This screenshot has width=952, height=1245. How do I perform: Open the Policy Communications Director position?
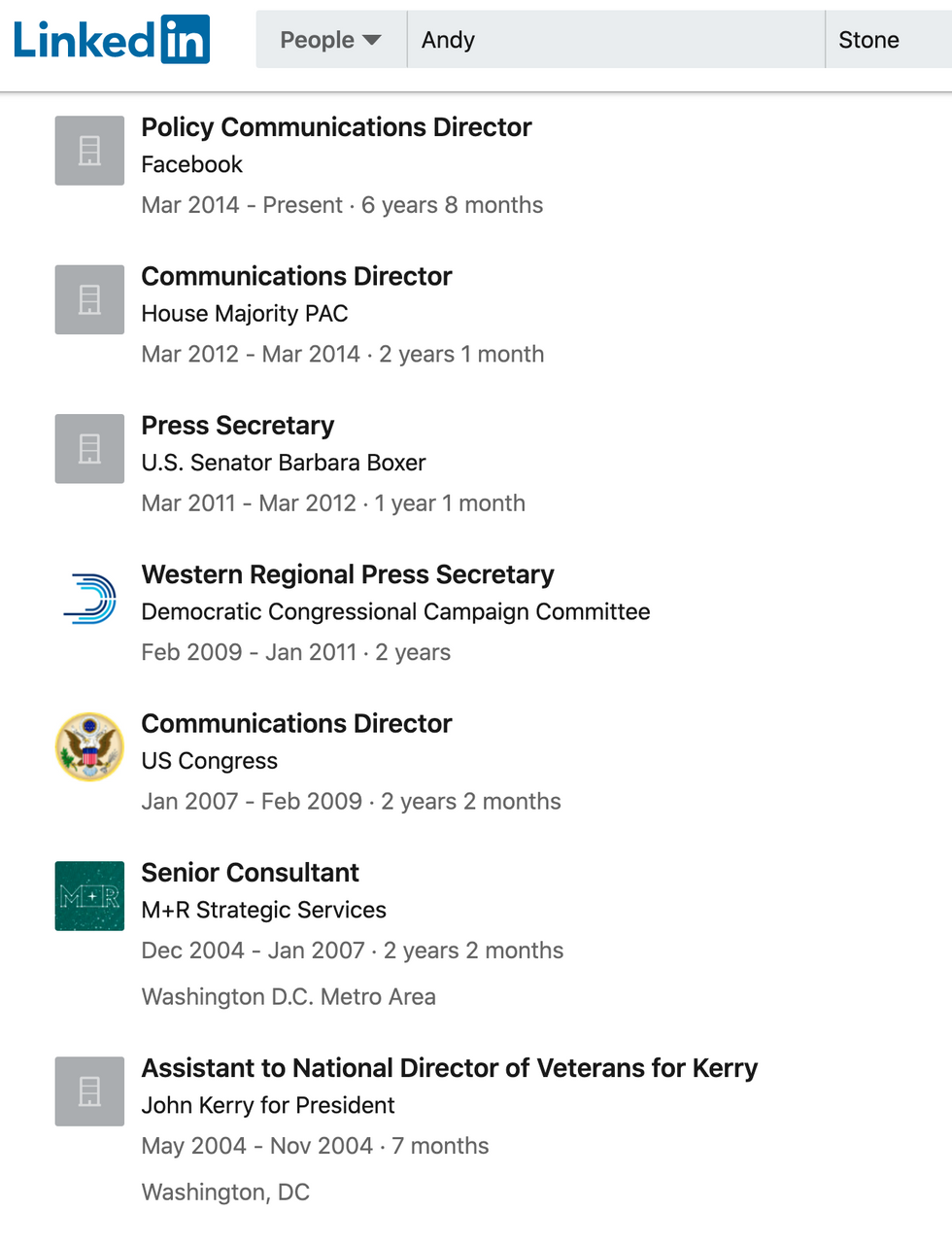(x=336, y=127)
